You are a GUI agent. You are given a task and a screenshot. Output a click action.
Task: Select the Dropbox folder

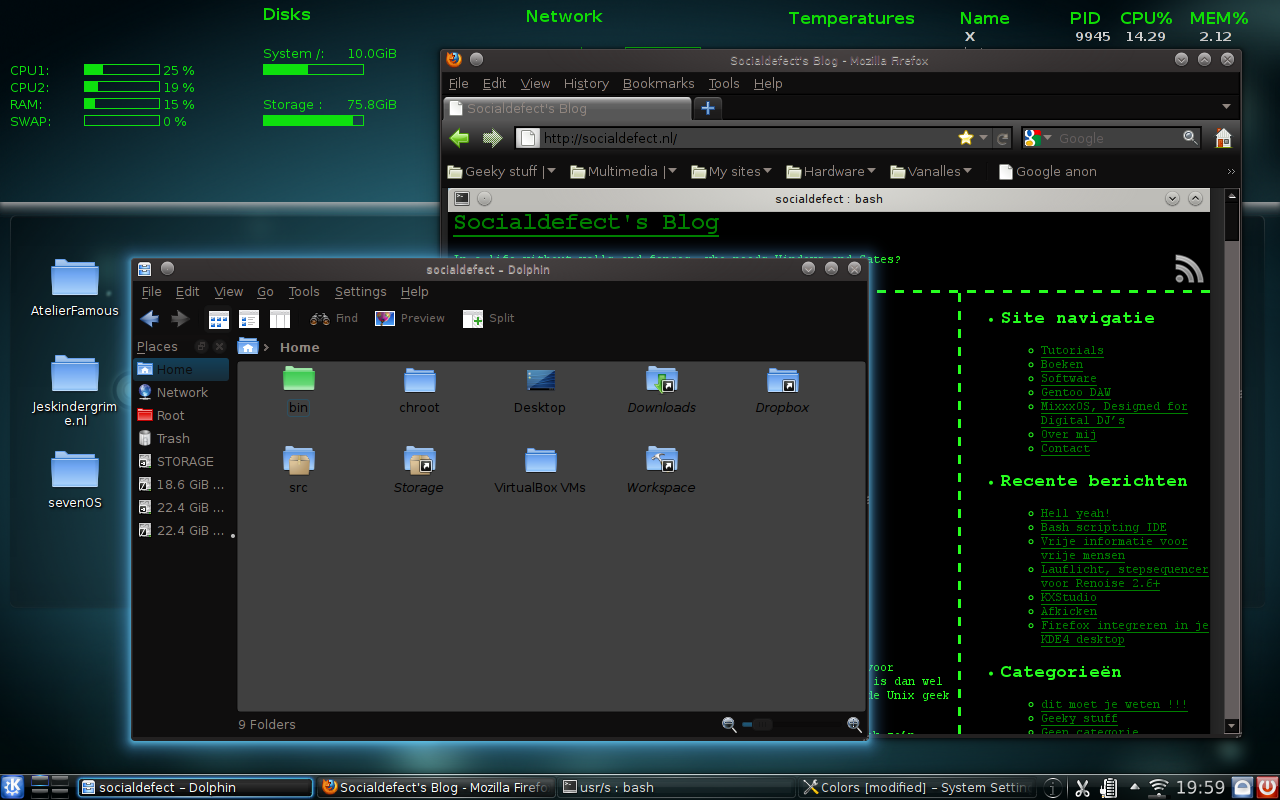pyautogui.click(x=782, y=389)
